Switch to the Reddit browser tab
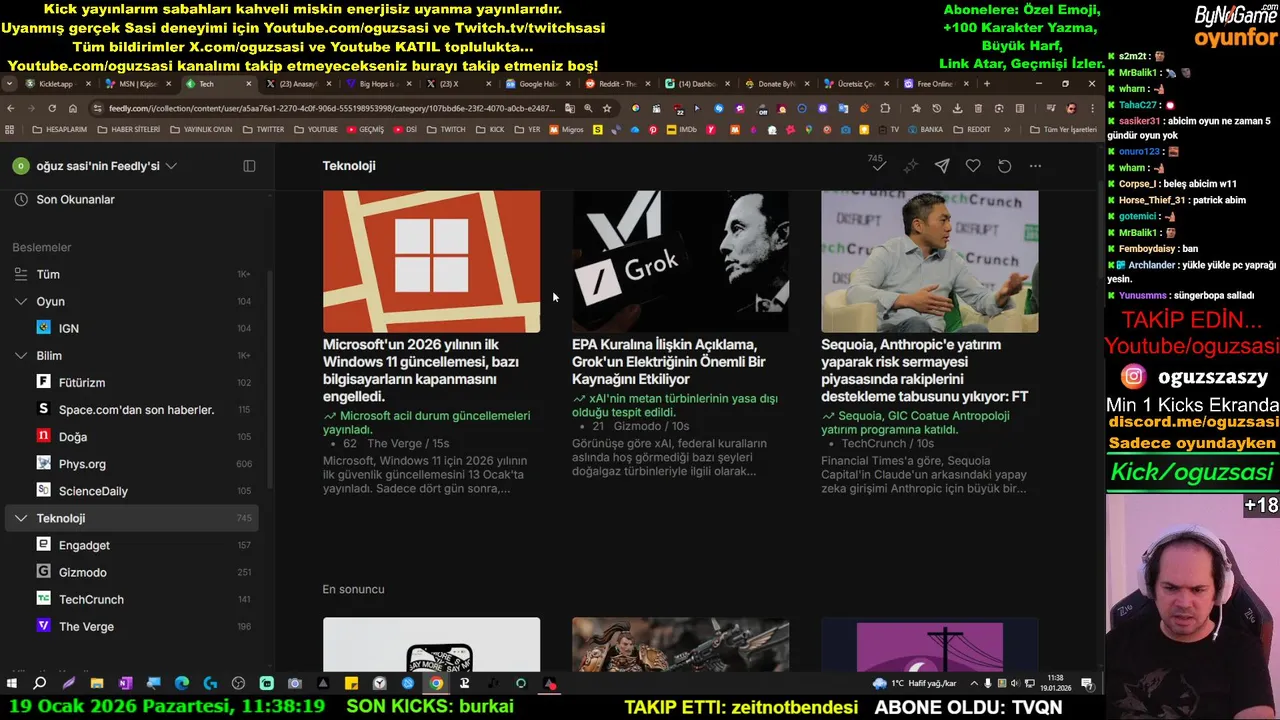Image resolution: width=1280 pixels, height=720 pixels. coord(617,84)
